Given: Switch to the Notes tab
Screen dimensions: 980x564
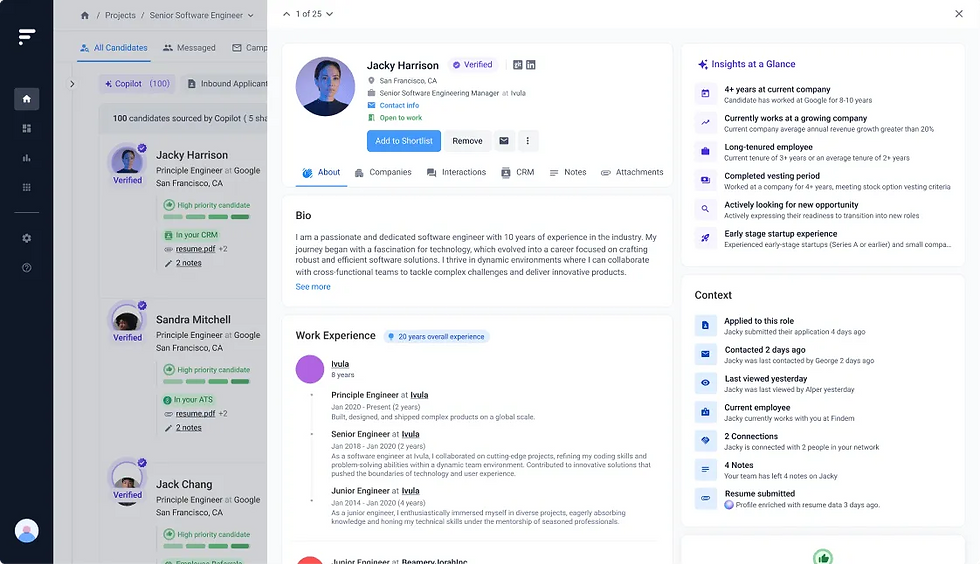Looking at the screenshot, I should click(x=568, y=173).
